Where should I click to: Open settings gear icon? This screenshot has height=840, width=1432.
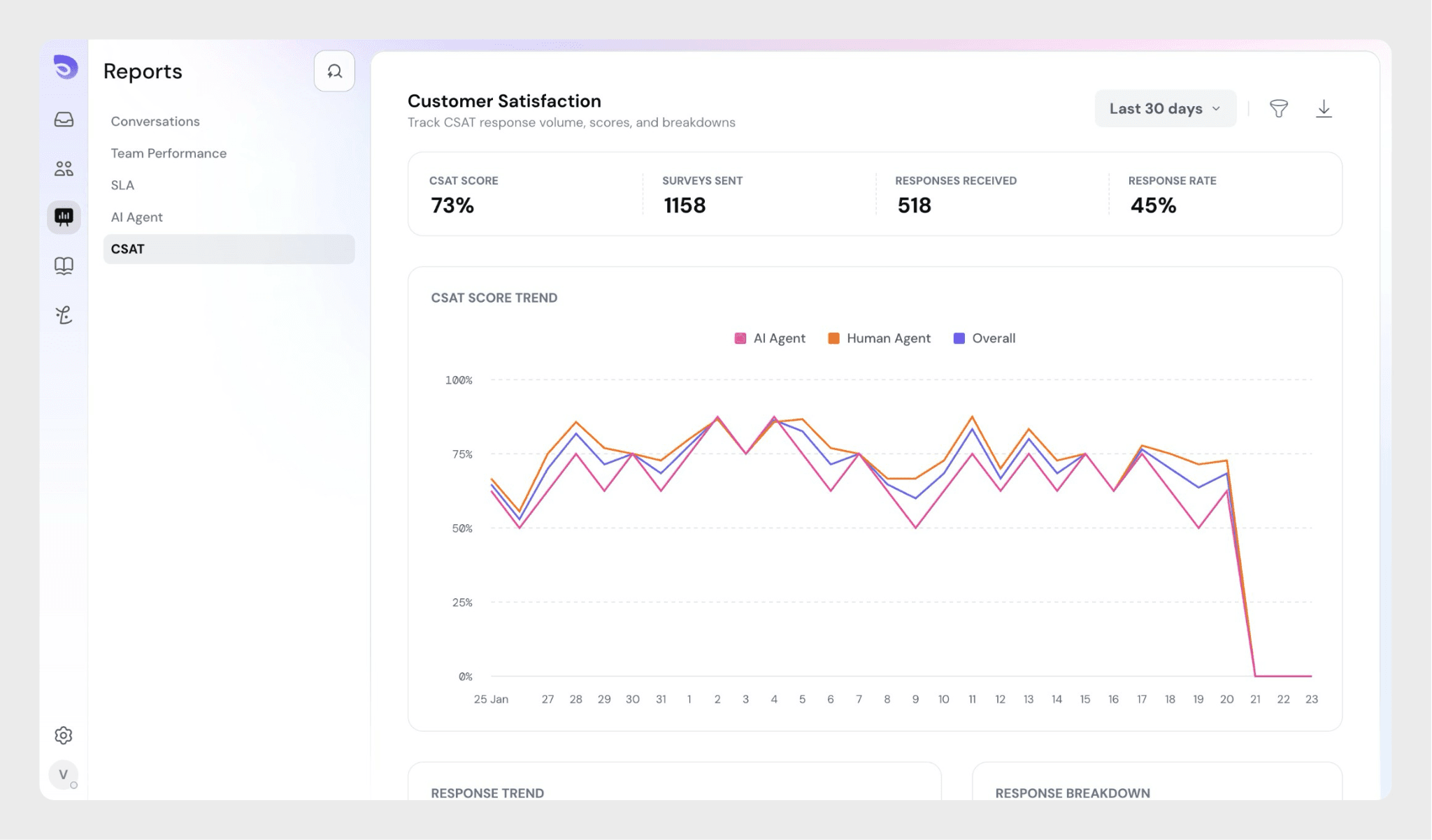(64, 735)
